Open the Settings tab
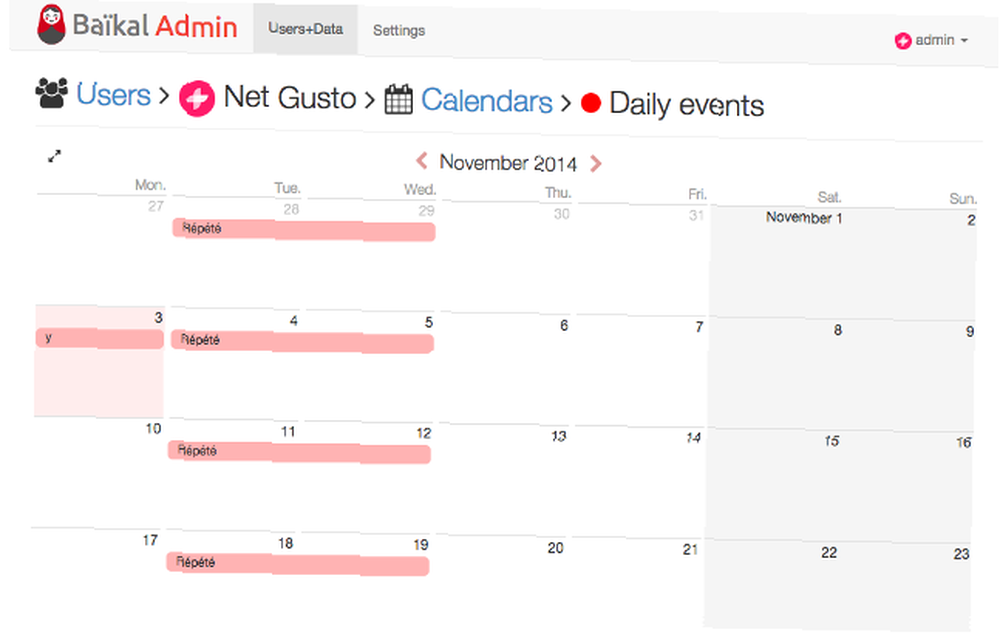The height and width of the screenshot is (635, 1000). click(x=399, y=30)
